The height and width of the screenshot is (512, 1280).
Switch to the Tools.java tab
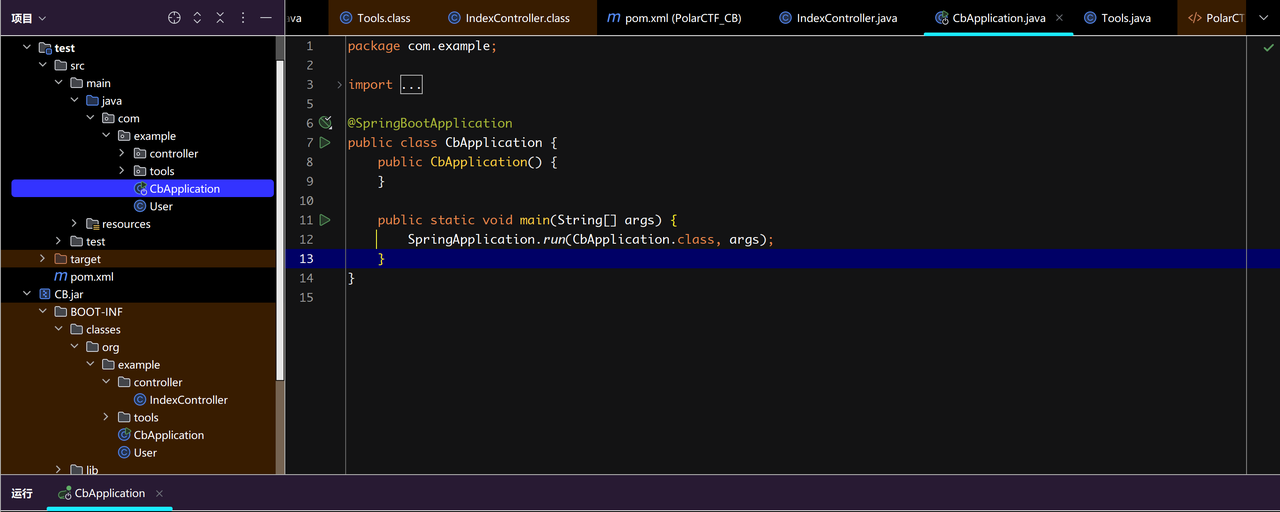(1117, 18)
